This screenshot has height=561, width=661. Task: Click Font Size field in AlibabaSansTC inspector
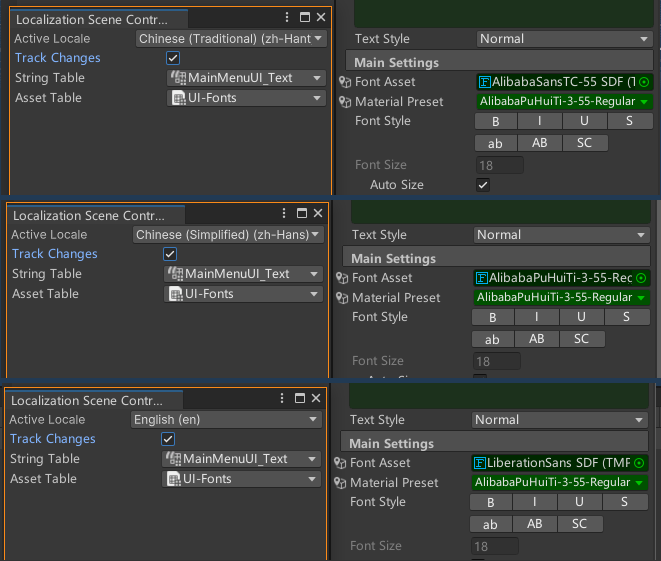tap(500, 165)
